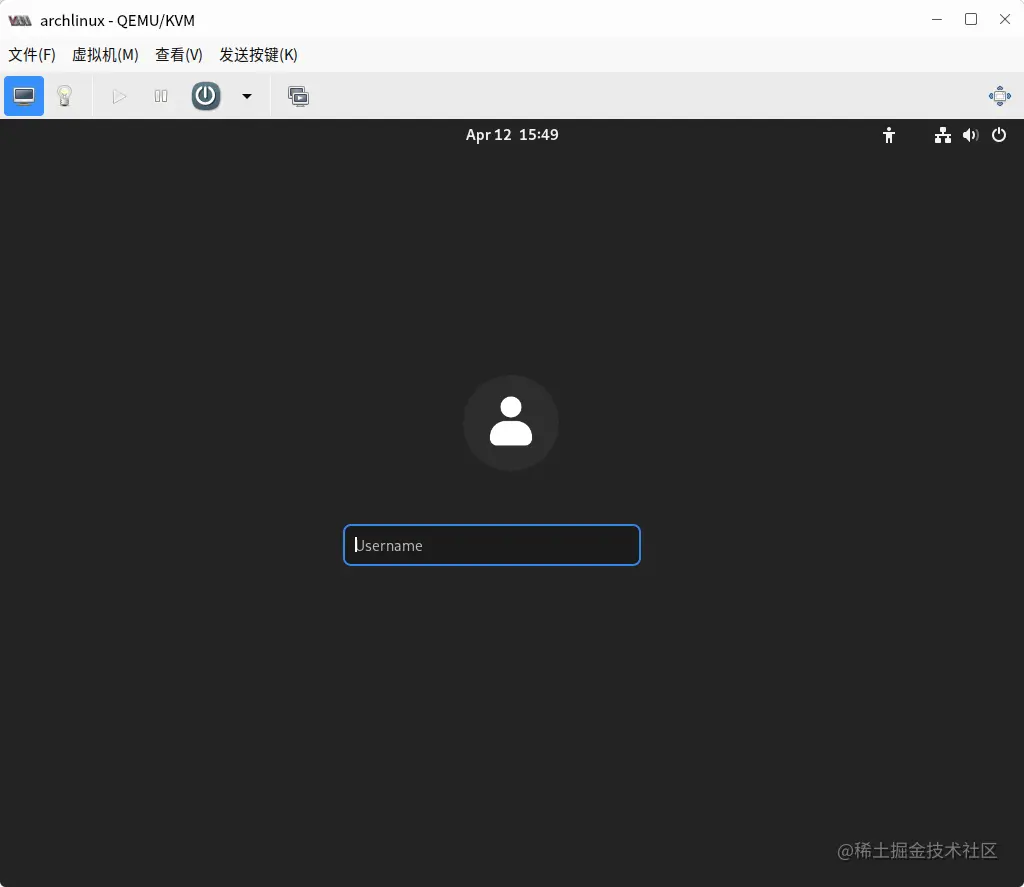
Task: Shut down the VM via the power icon
Action: pos(205,96)
